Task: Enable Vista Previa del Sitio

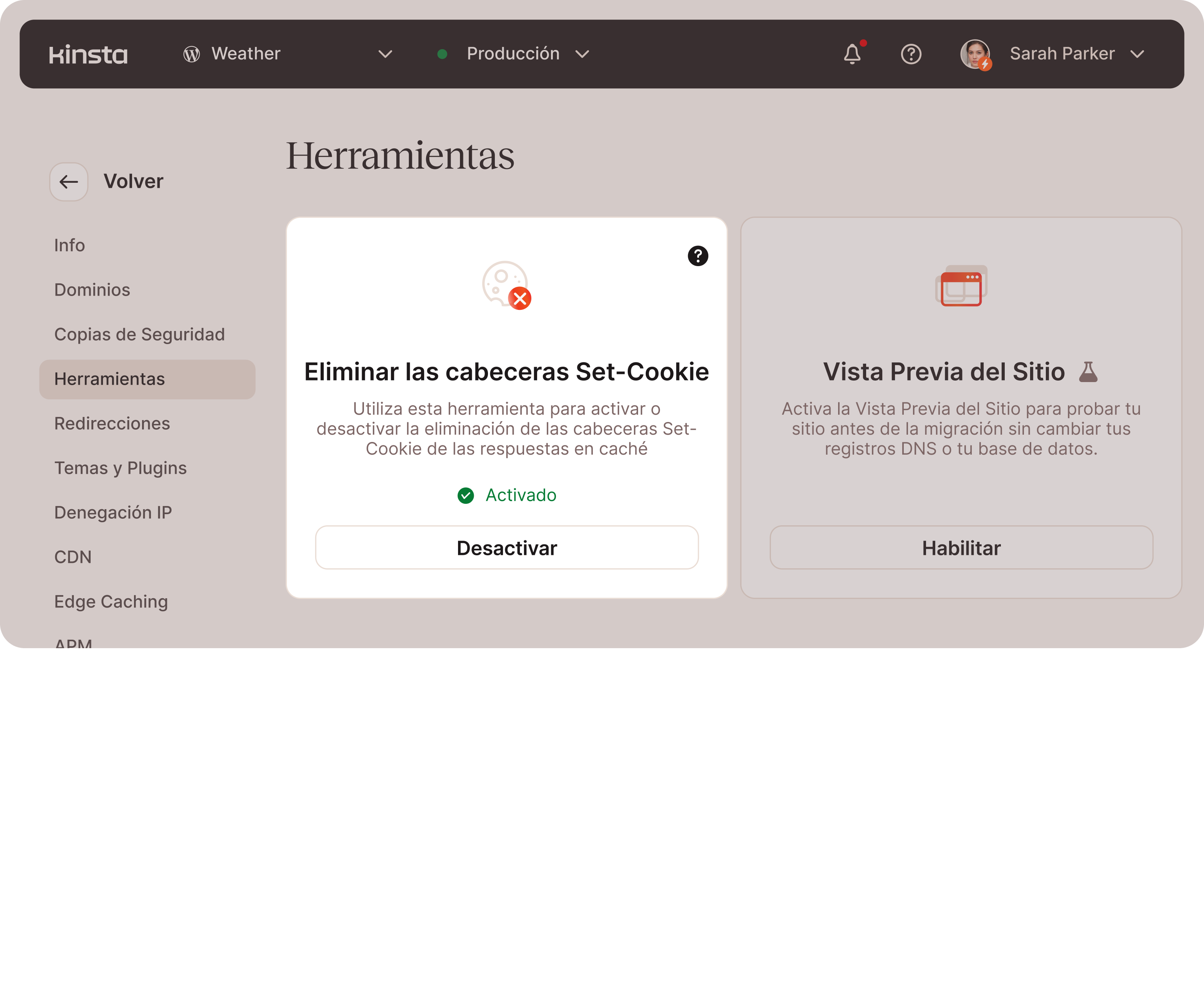Action: (961, 548)
